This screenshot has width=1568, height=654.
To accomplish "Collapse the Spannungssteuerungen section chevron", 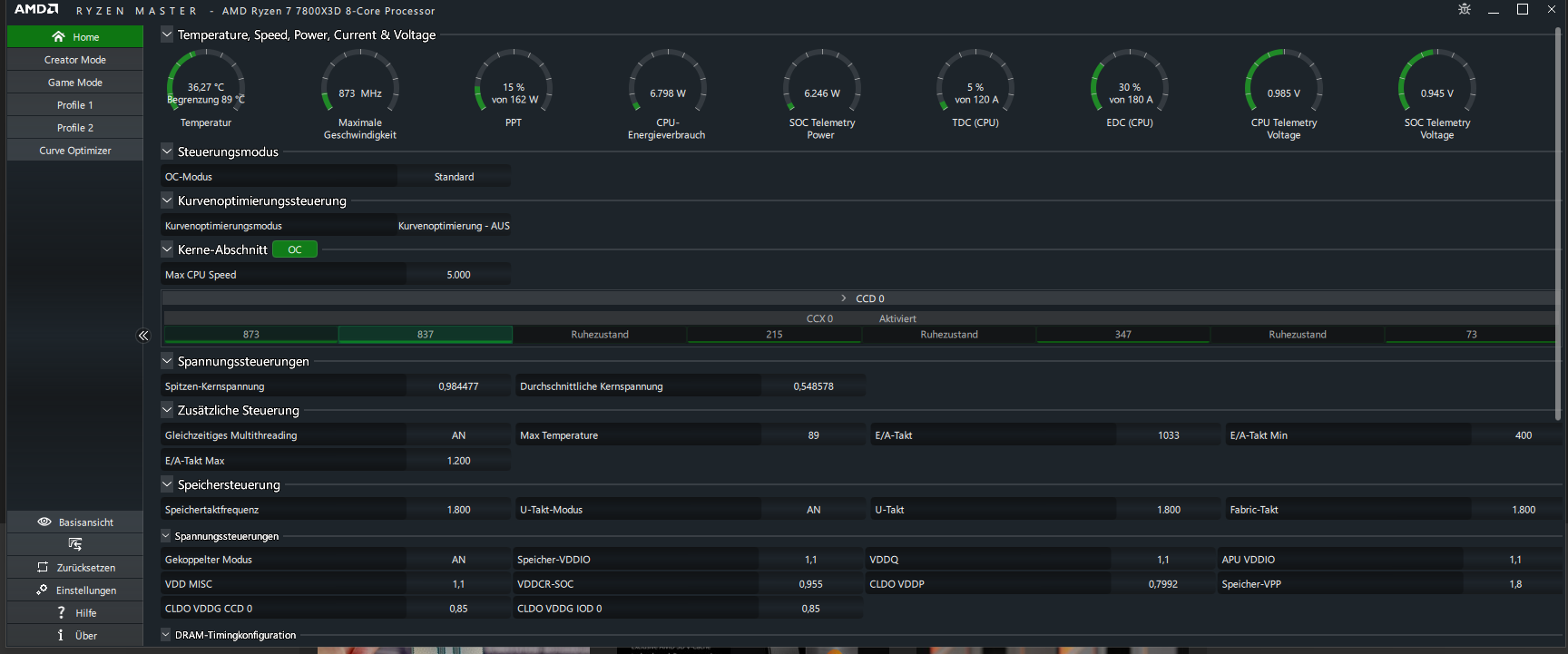I will (167, 361).
